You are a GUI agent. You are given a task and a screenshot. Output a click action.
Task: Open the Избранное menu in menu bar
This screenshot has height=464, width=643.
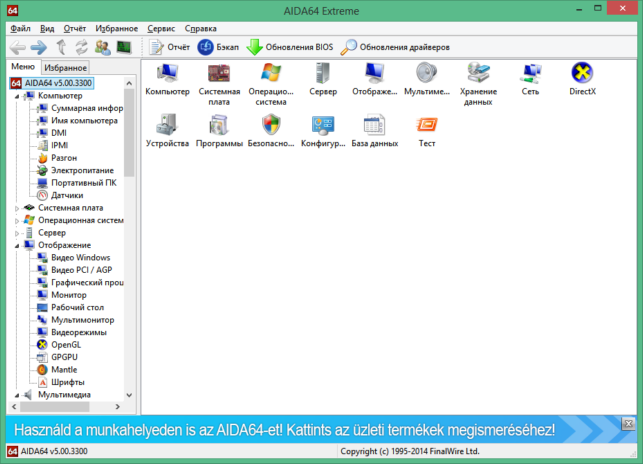tap(116, 29)
